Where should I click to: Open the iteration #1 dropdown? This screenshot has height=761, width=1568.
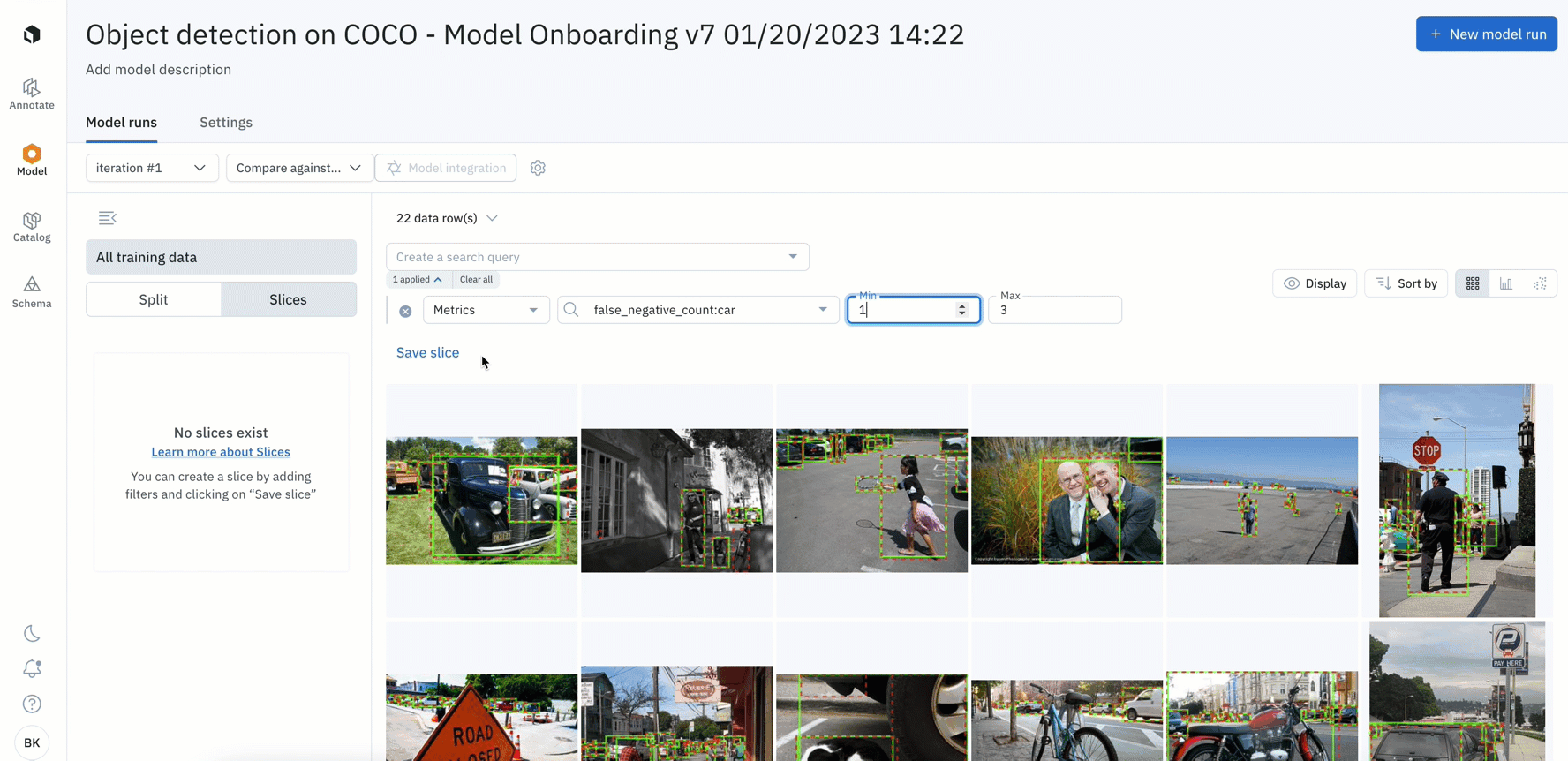click(152, 168)
